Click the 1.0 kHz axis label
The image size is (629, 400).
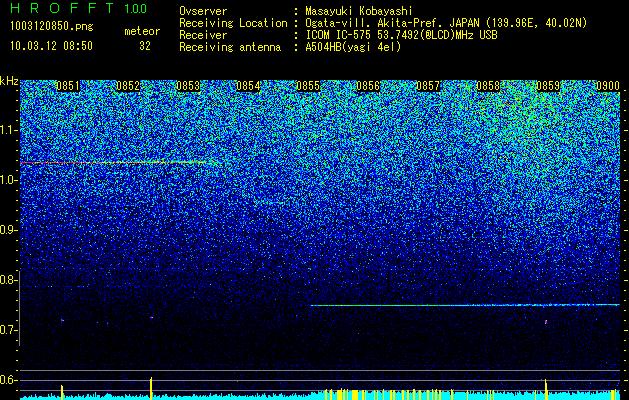pyautogui.click(x=7, y=180)
